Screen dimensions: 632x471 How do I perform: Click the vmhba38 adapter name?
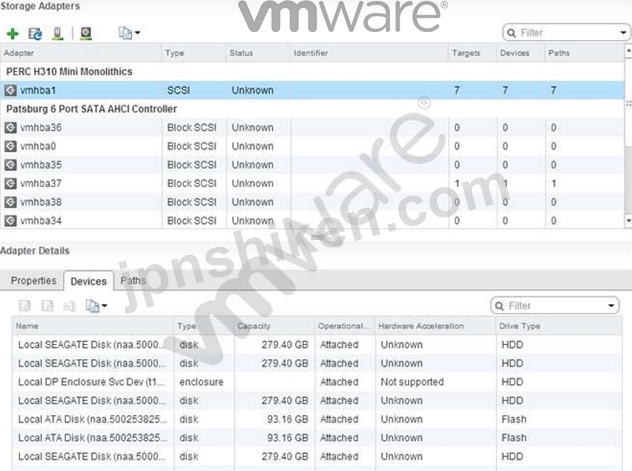coord(41,202)
